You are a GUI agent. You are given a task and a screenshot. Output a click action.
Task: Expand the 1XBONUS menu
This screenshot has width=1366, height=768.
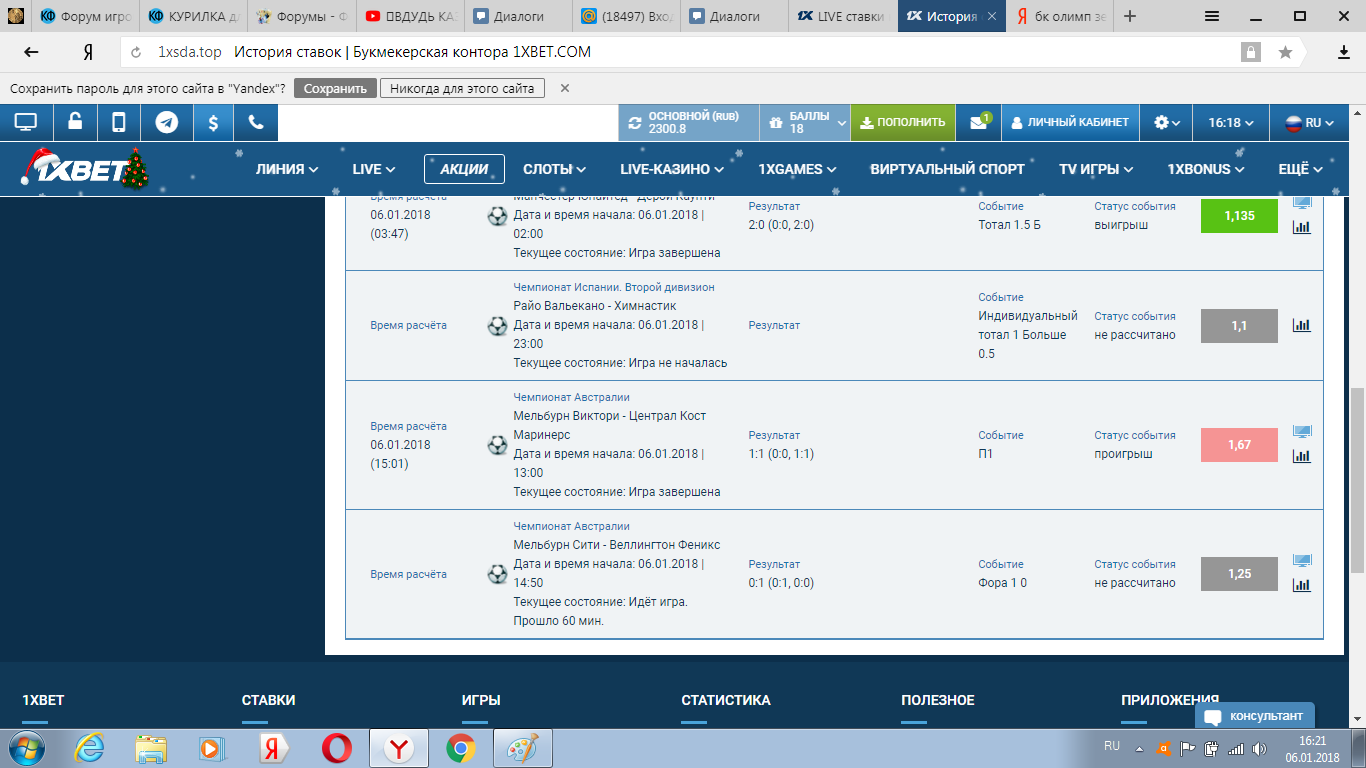1206,169
